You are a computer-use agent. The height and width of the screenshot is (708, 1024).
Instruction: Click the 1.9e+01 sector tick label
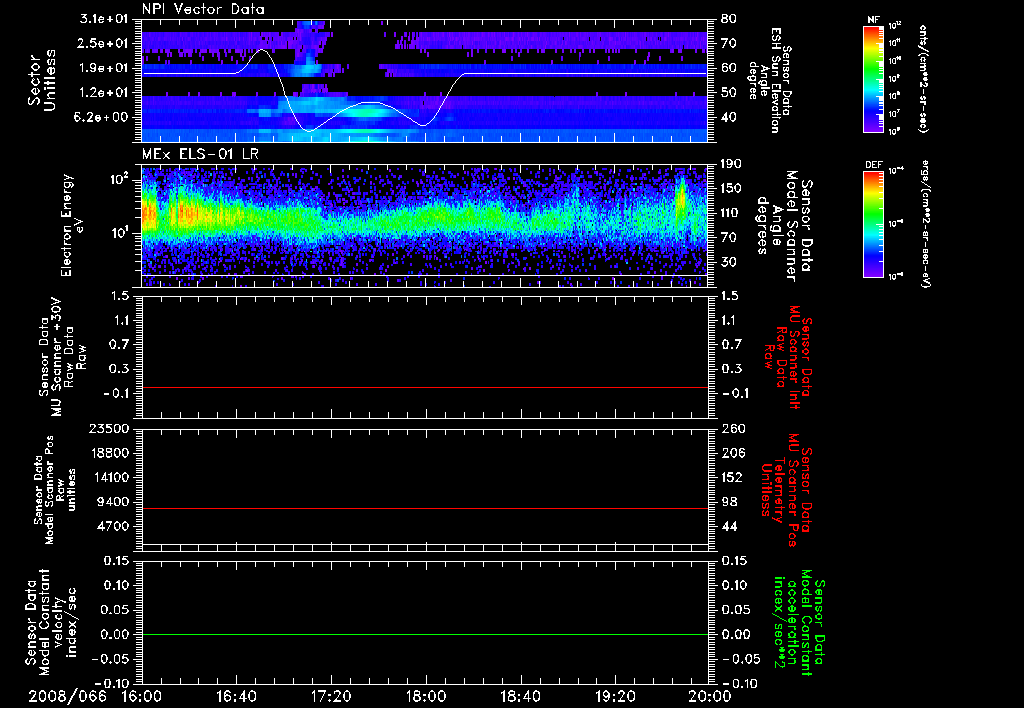[104, 68]
